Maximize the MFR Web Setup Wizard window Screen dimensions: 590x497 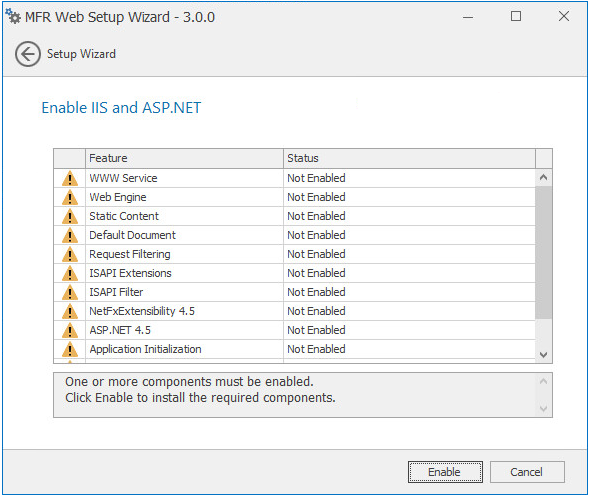tap(516, 16)
